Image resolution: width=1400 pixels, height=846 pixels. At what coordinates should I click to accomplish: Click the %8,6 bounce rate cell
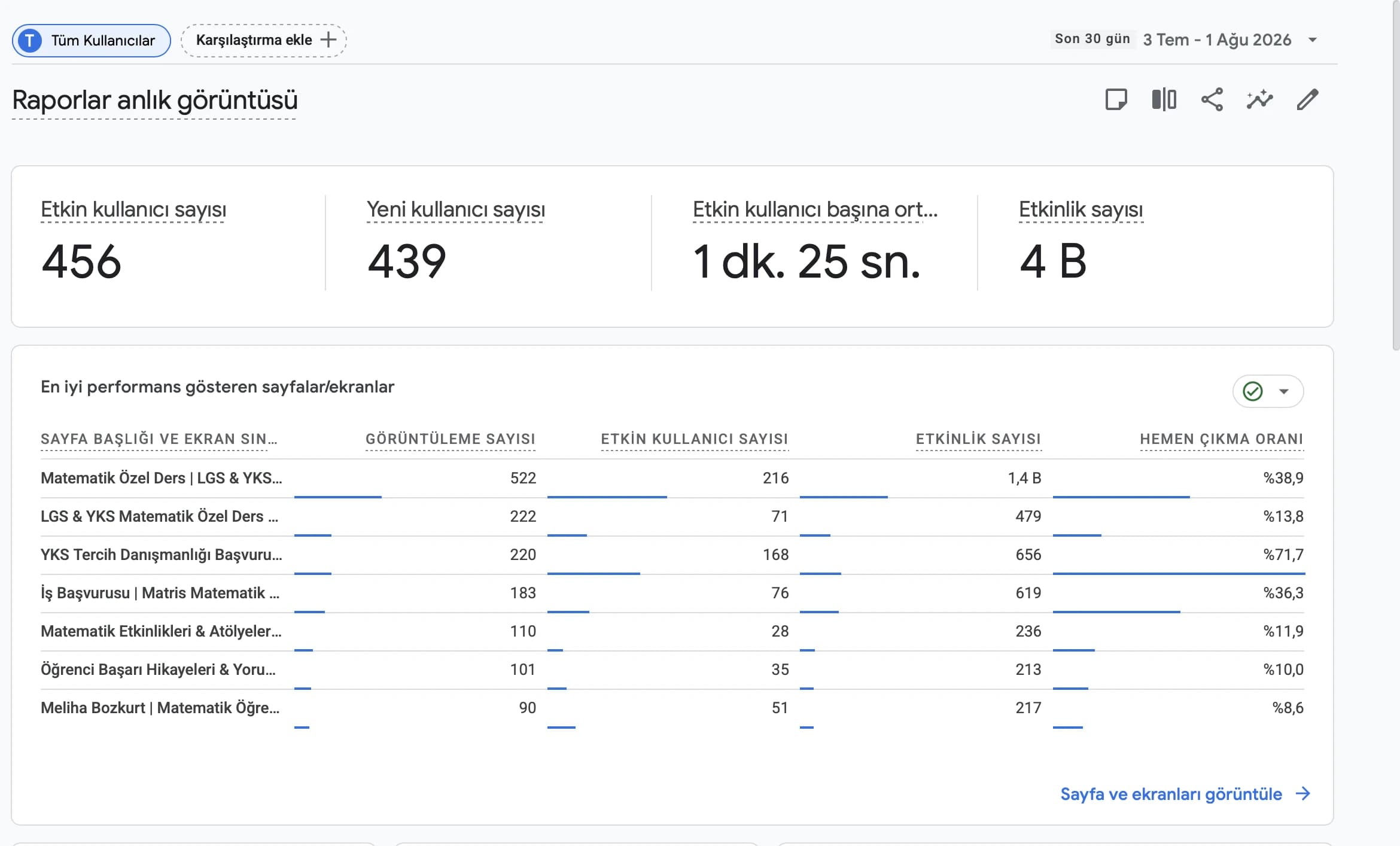click(x=1288, y=708)
